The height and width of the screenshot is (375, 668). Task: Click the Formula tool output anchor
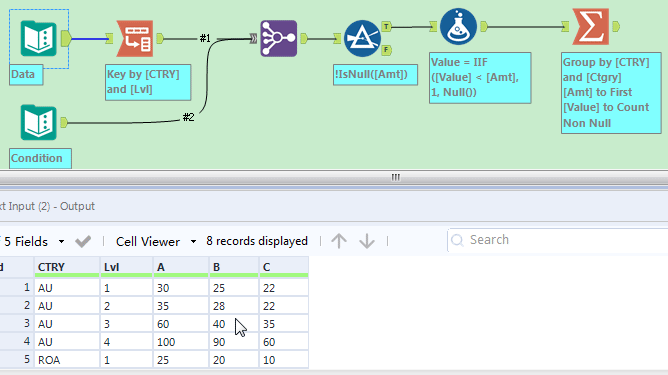[484, 27]
